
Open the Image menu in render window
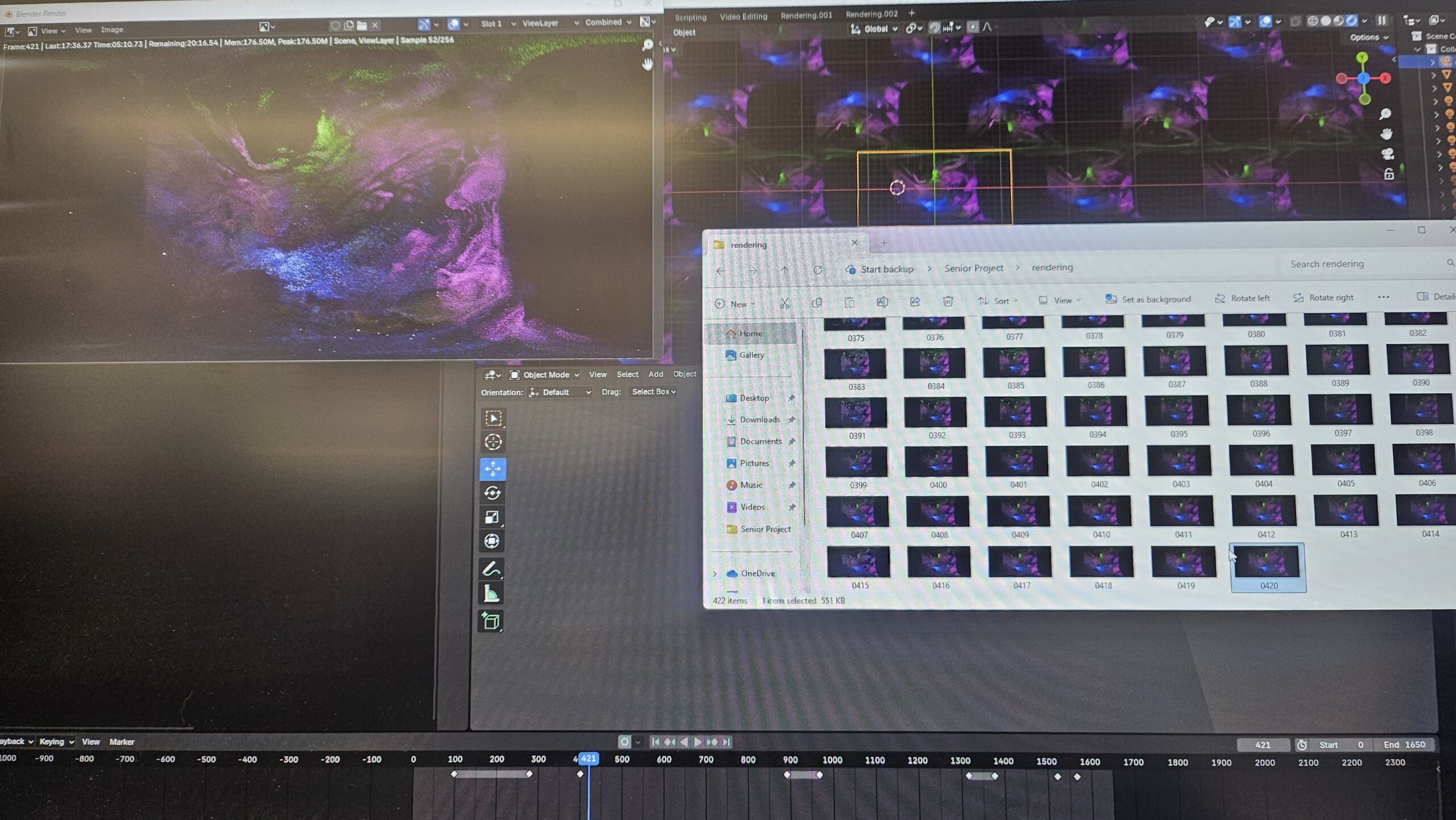coord(112,30)
